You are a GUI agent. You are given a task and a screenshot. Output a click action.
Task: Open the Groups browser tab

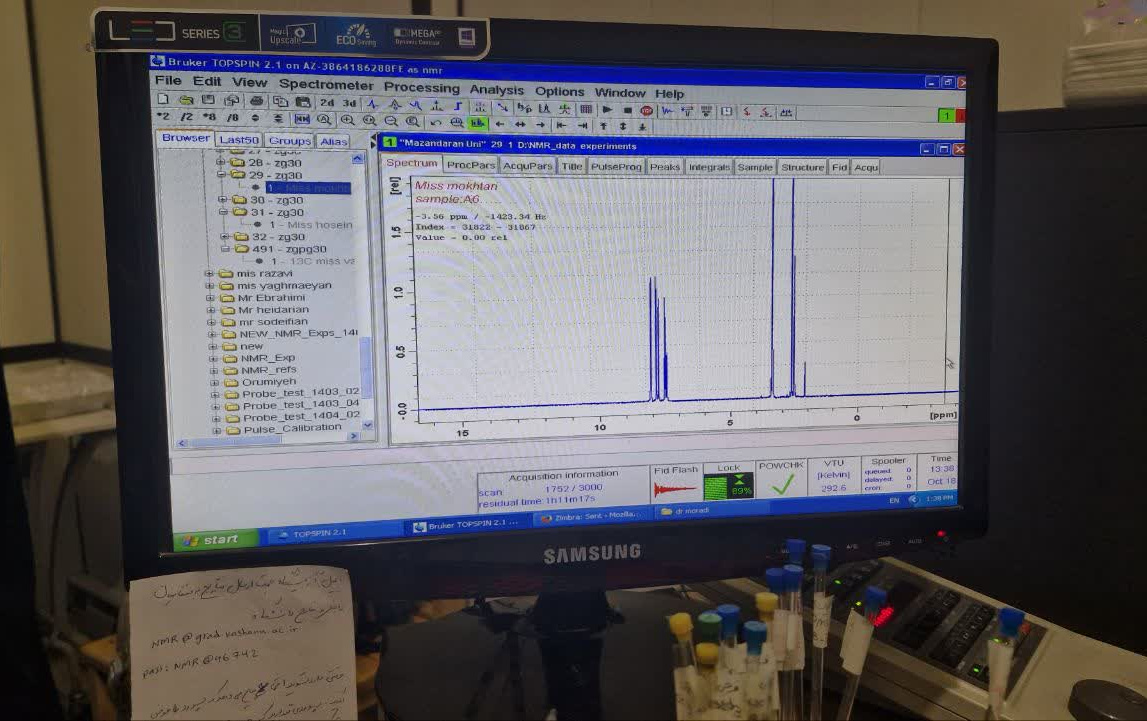point(290,140)
